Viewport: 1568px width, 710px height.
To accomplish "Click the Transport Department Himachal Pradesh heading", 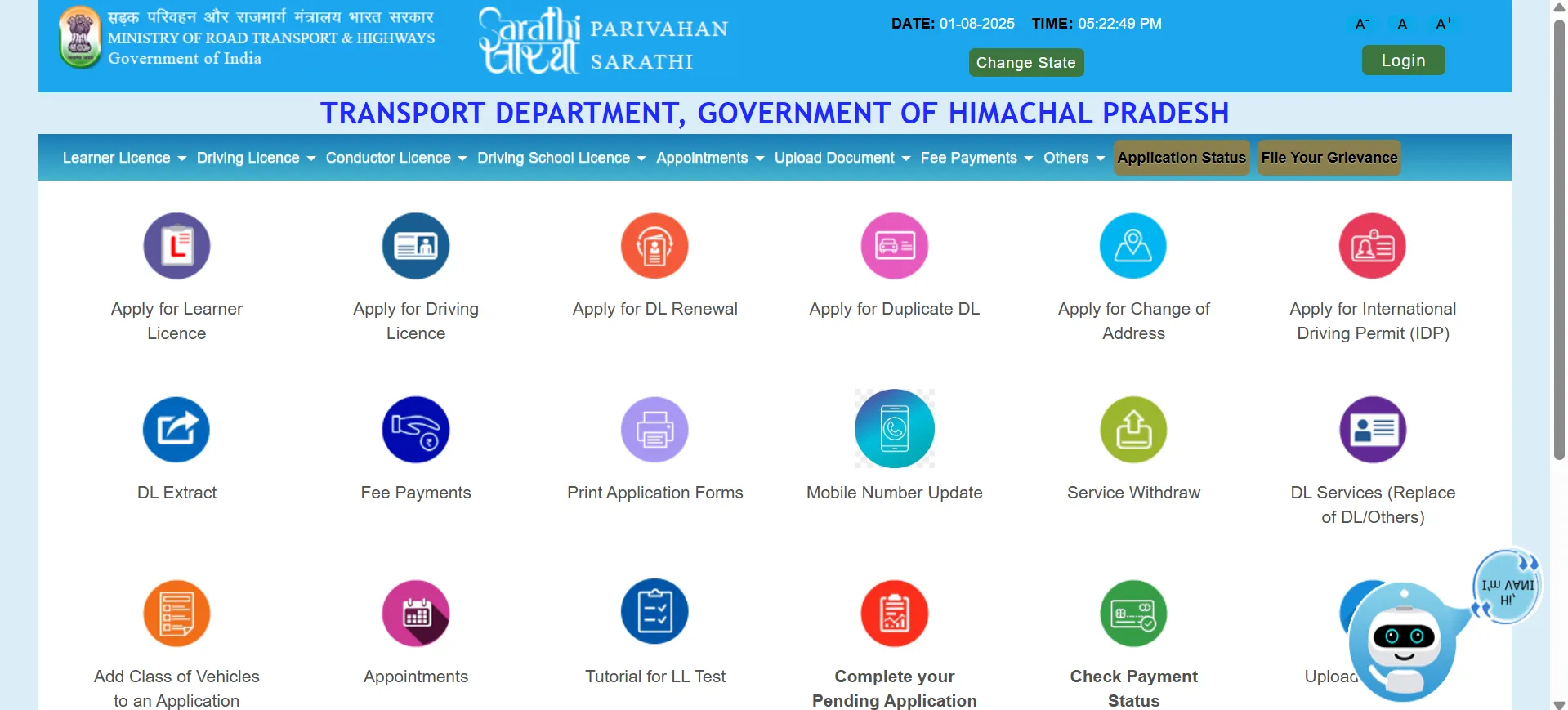I will point(775,113).
